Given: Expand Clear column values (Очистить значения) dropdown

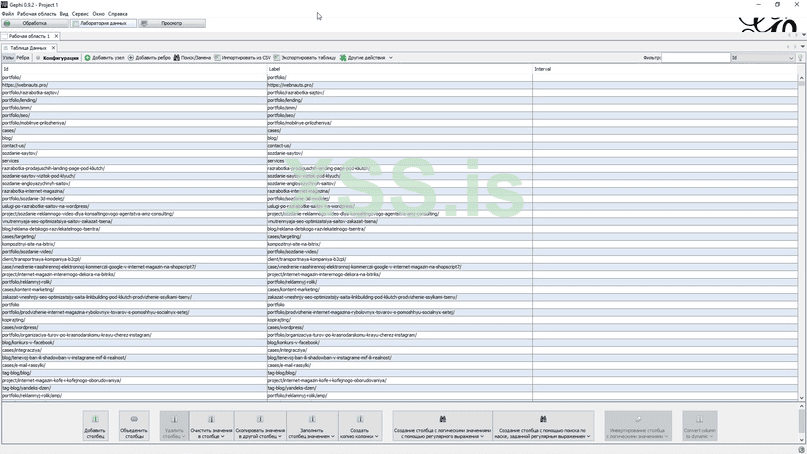Looking at the screenshot, I should pyautogui.click(x=211, y=426).
